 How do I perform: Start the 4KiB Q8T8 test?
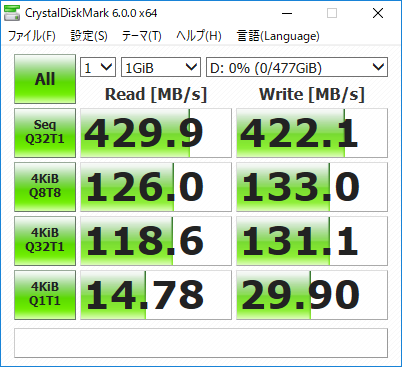click(45, 187)
